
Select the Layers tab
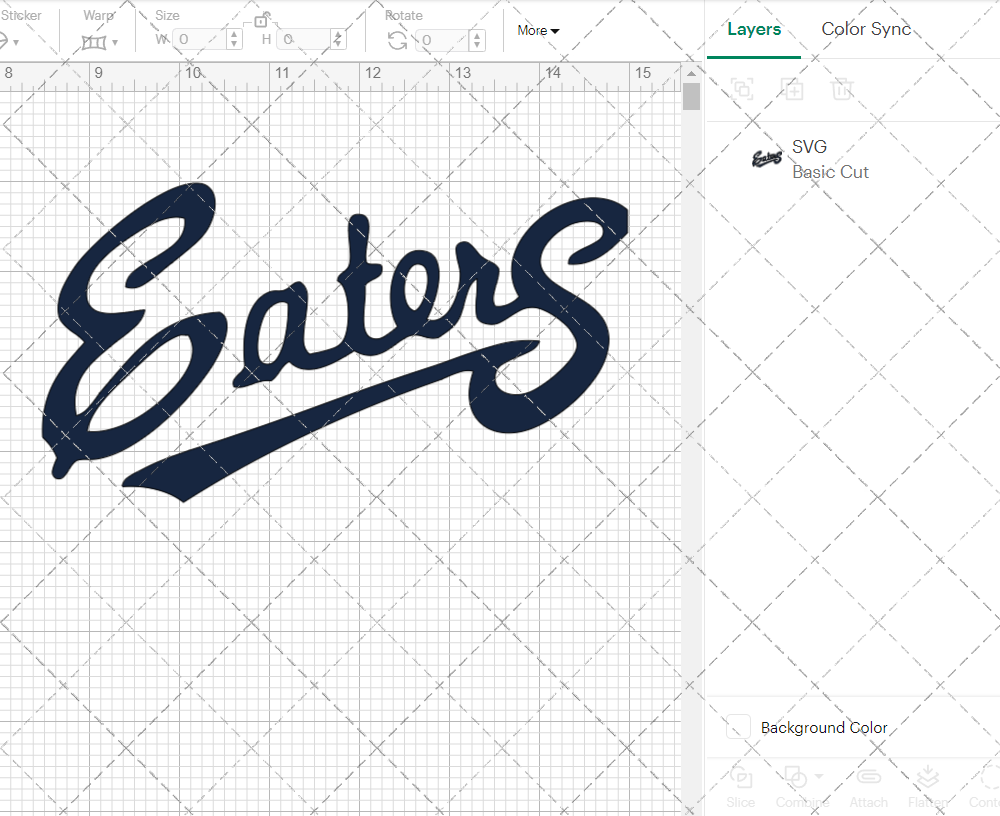click(x=754, y=29)
